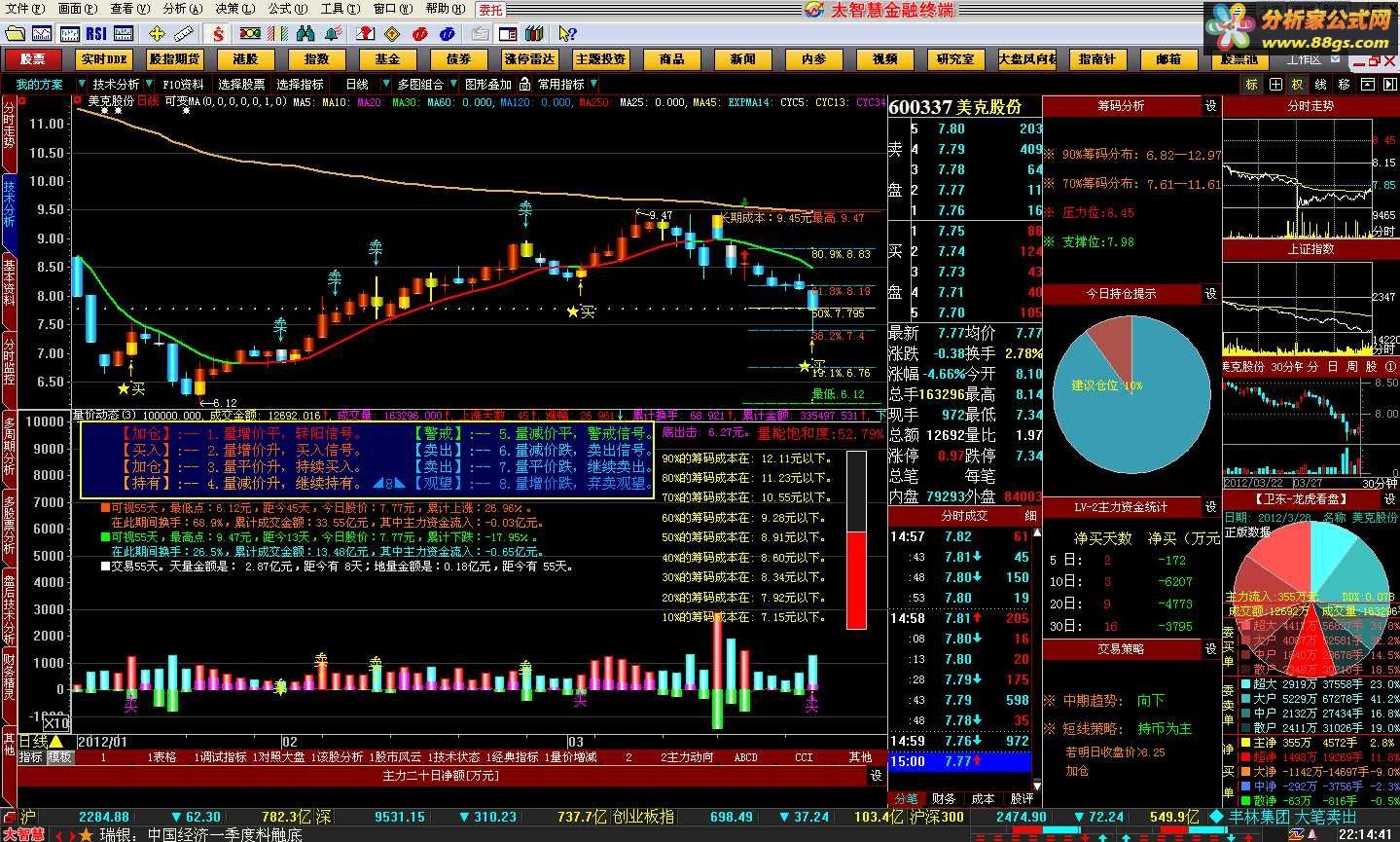Switch to the 成本 tab
Screen dimensions: 1400x842
click(984, 798)
